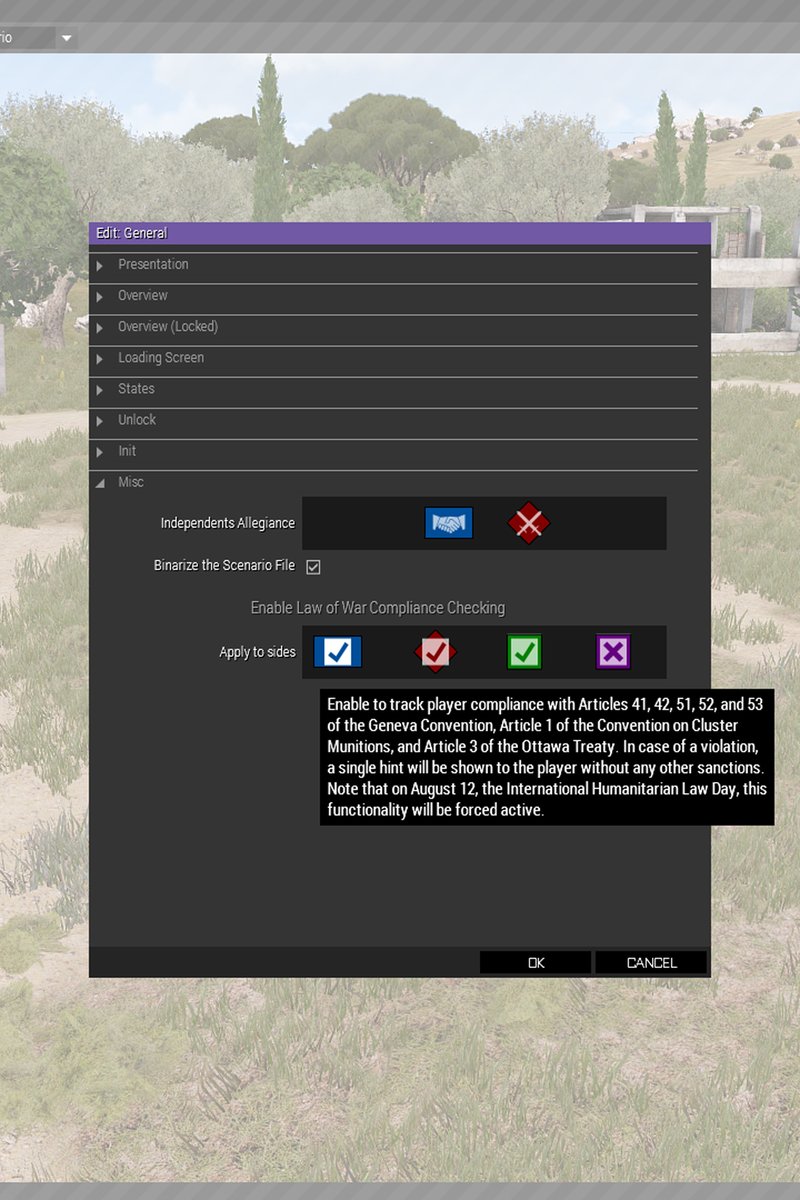This screenshot has height=1200, width=800.
Task: Click the Overview (Locked) section label
Action: pyautogui.click(x=168, y=327)
